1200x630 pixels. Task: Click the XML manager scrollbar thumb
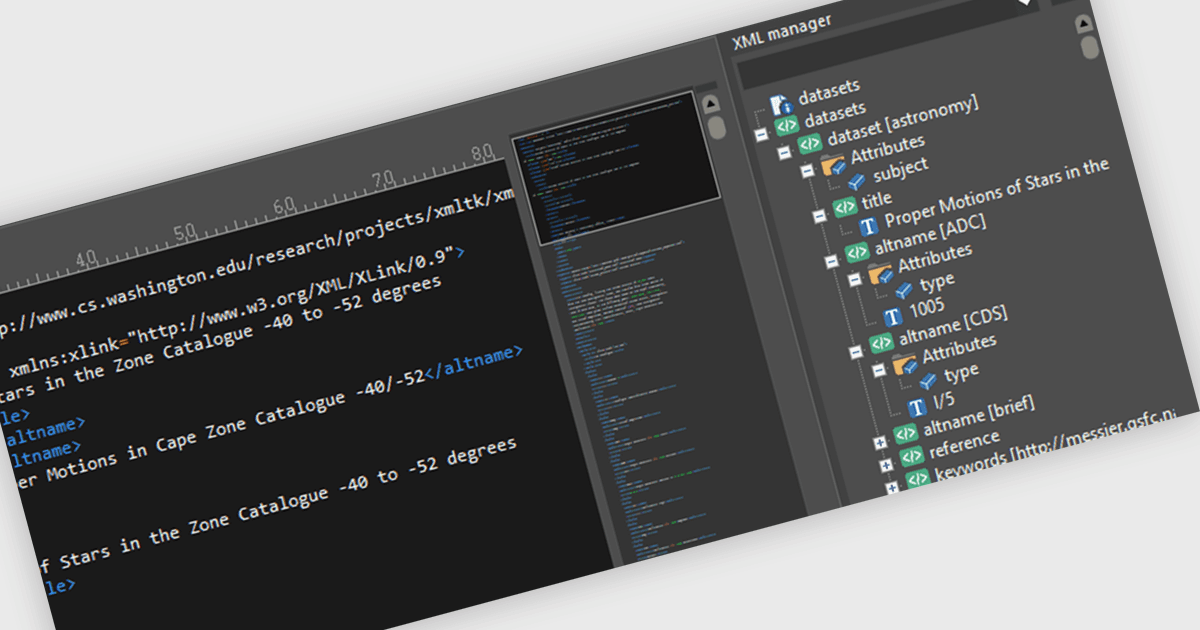pyautogui.click(x=1090, y=46)
